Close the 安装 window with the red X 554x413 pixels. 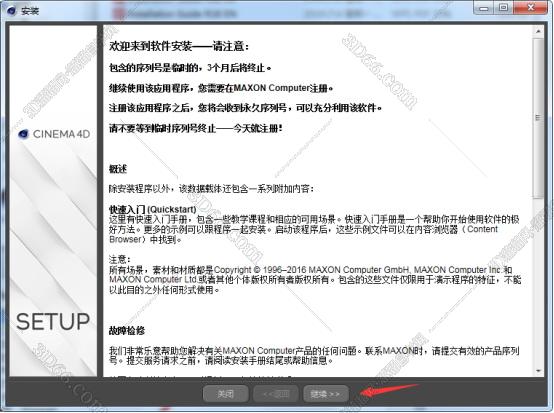point(530,8)
